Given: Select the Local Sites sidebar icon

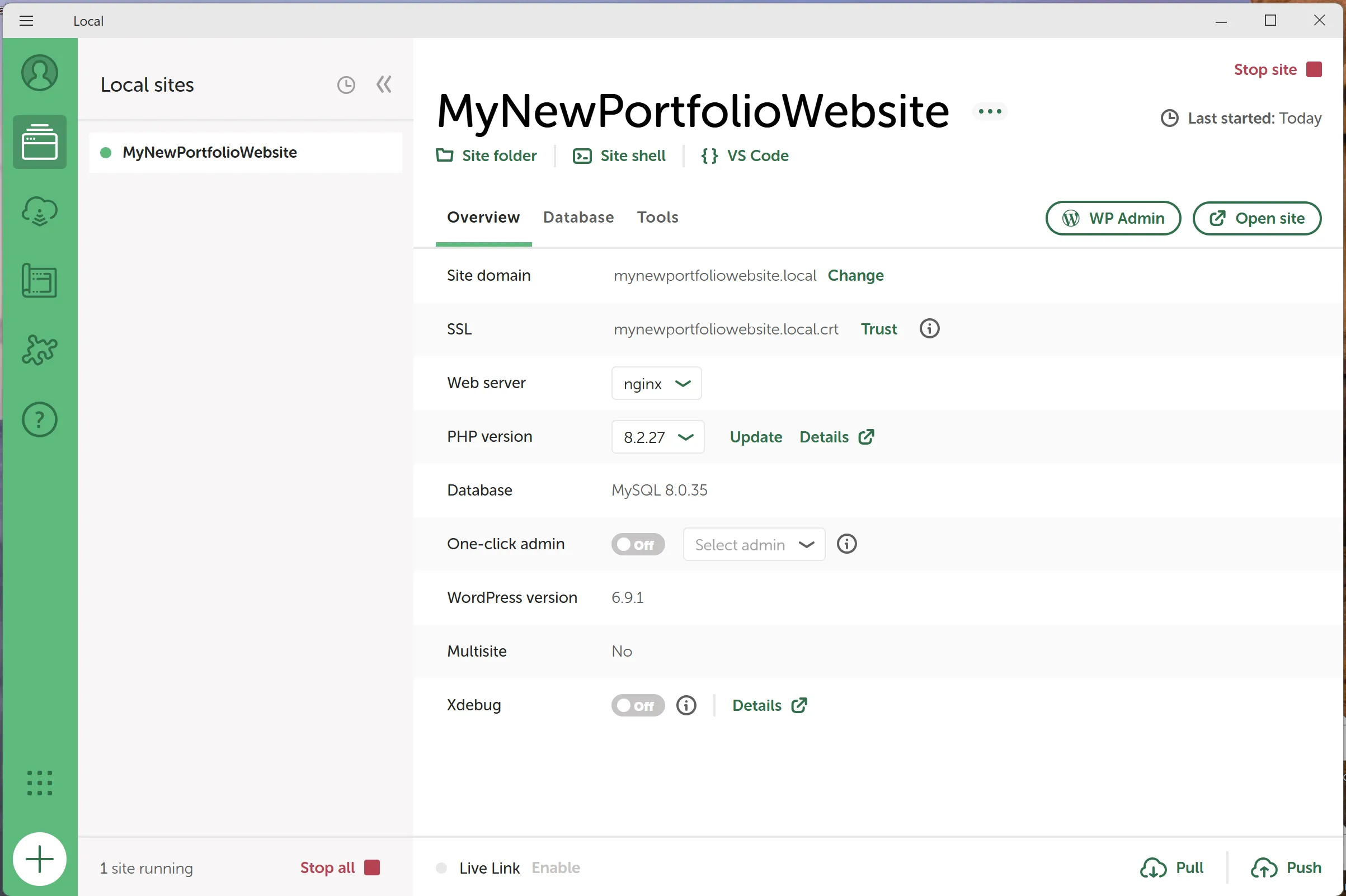Looking at the screenshot, I should pyautogui.click(x=39, y=142).
